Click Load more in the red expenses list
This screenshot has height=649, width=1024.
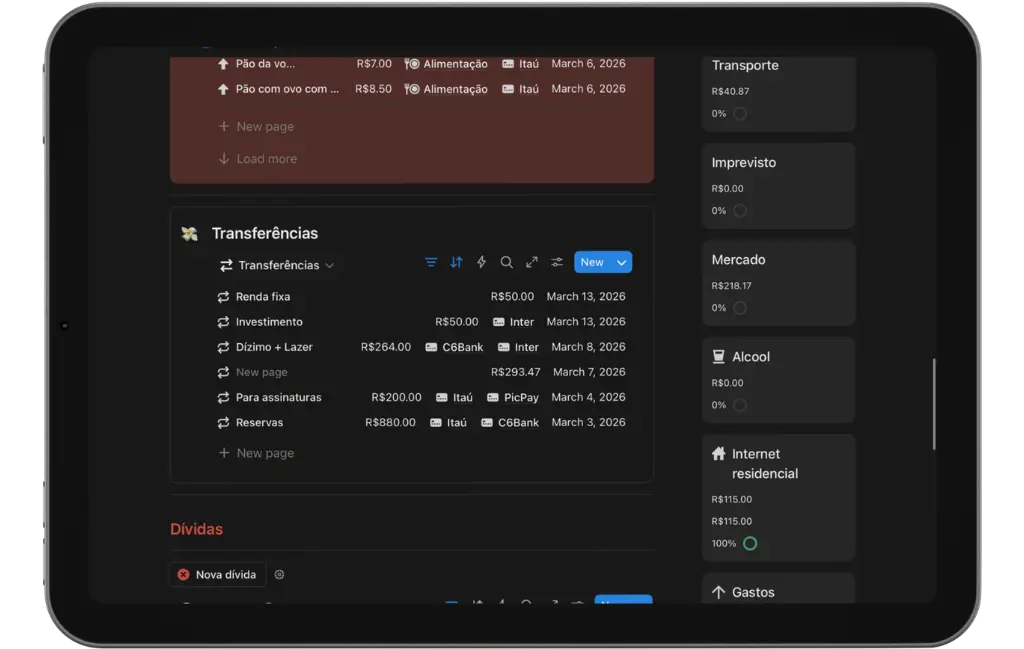pos(259,159)
